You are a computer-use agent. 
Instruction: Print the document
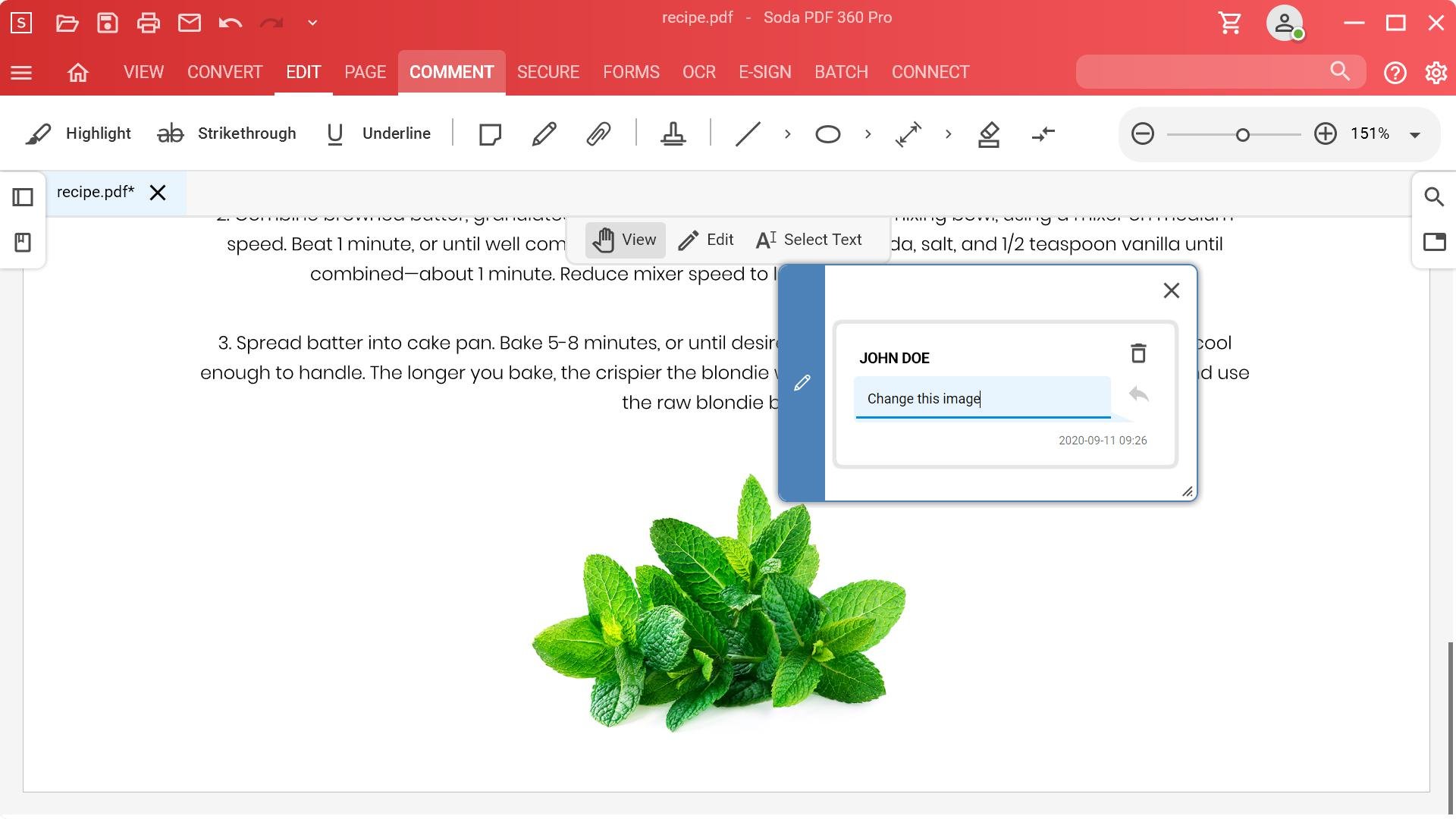click(149, 23)
